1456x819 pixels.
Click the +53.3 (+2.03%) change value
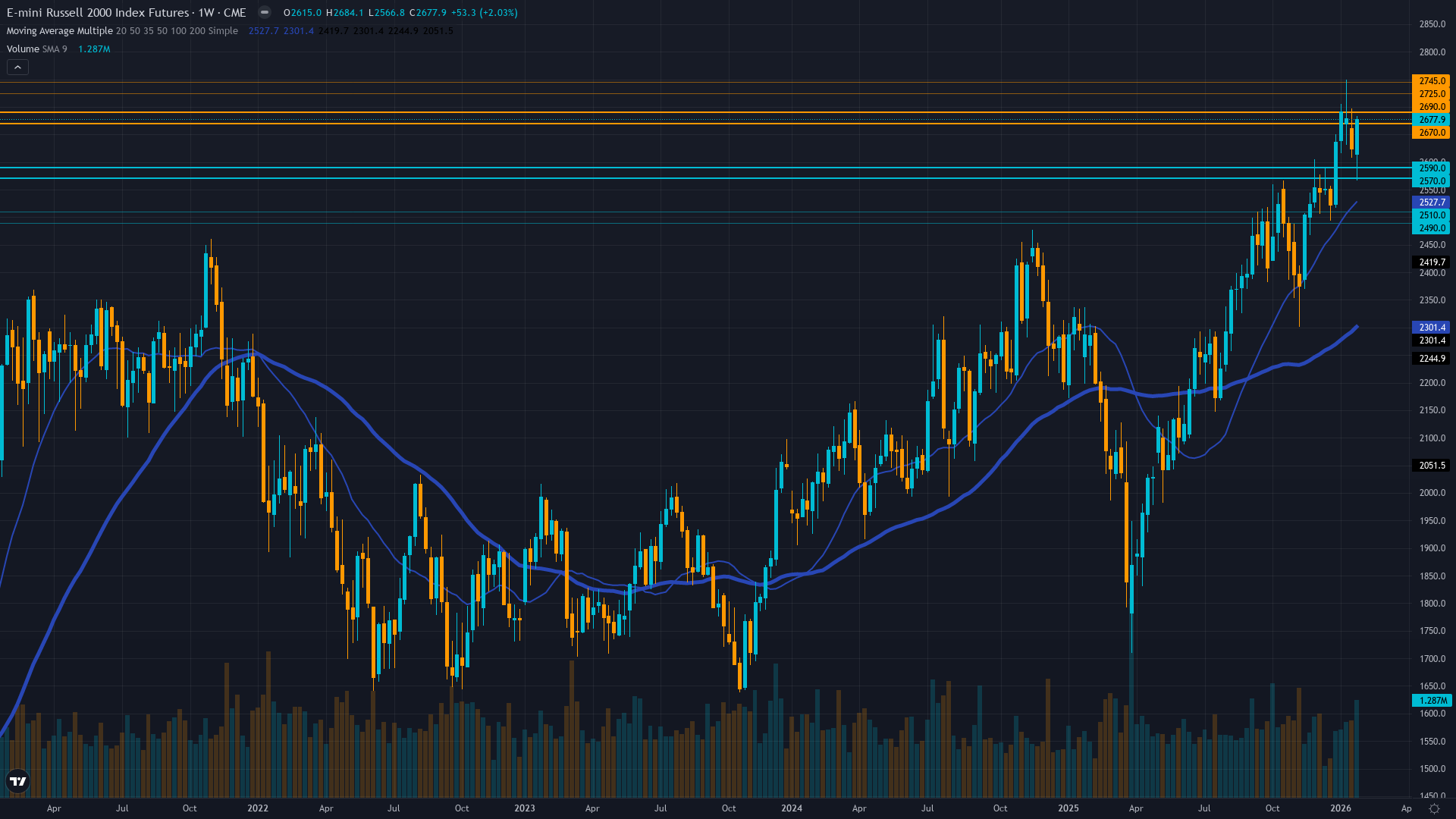484,13
